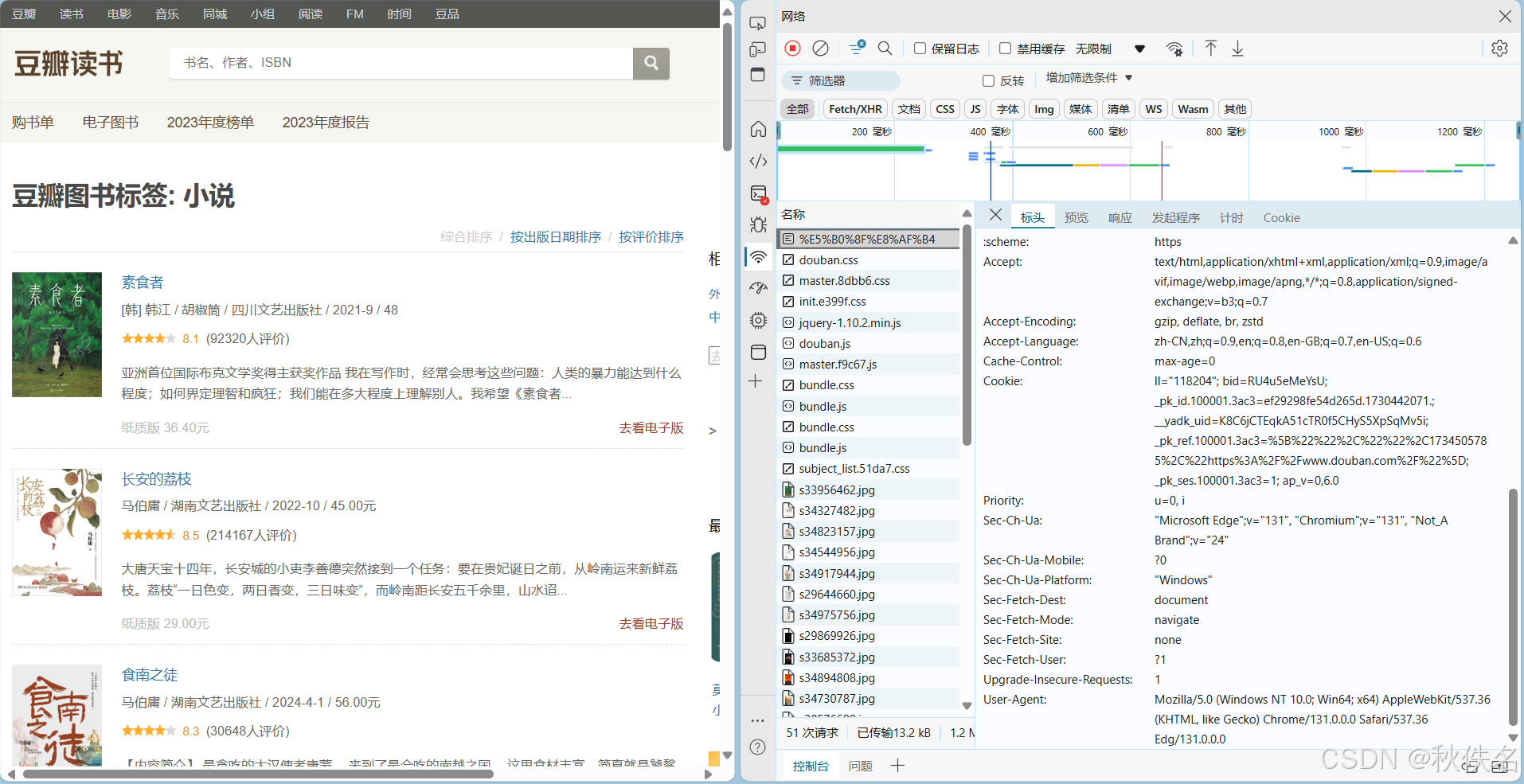Enable the 保留日志 checkbox
The height and width of the screenshot is (784, 1524).
click(920, 49)
